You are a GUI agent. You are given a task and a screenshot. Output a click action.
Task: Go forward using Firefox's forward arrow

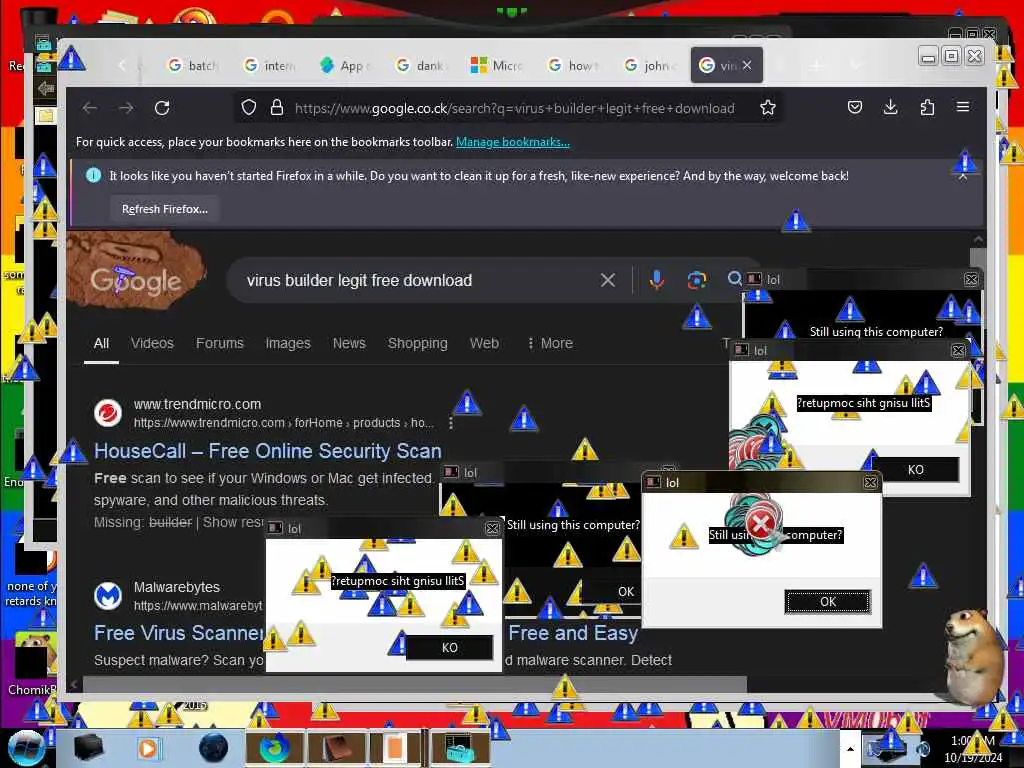pos(126,108)
